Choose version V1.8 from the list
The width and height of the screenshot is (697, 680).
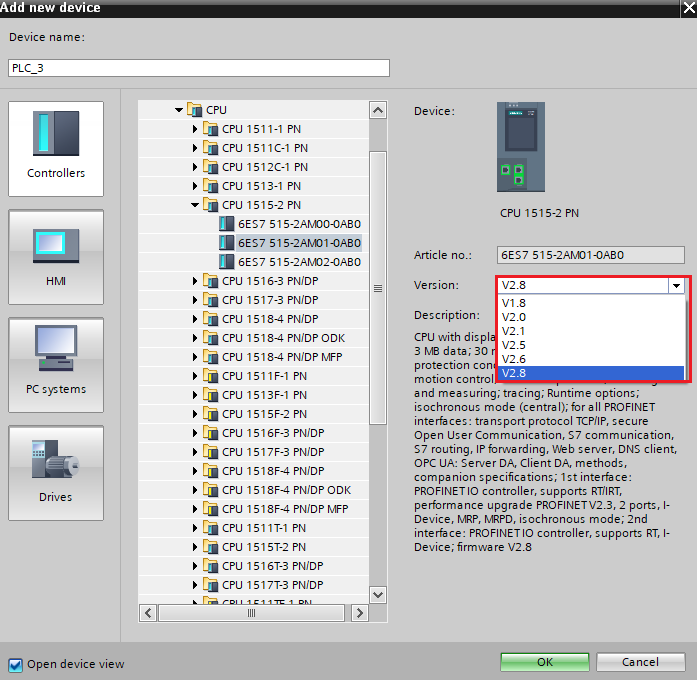[514, 303]
